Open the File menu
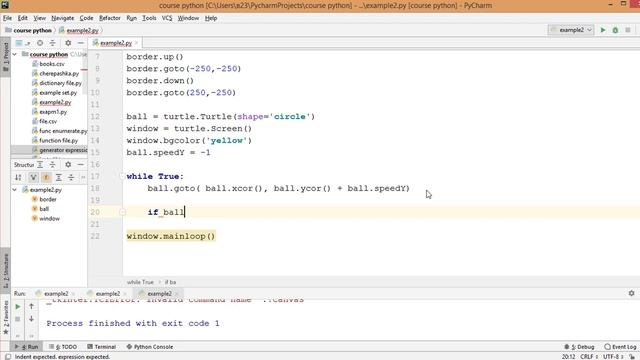Viewport: 640px width, 360px height. 7,18
